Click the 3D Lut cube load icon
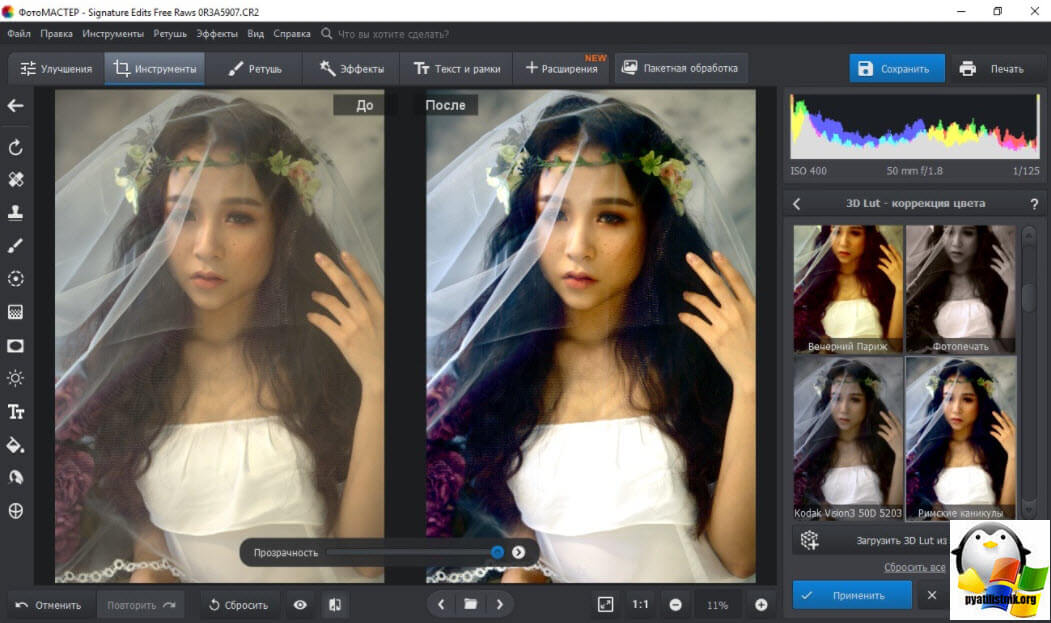Image resolution: width=1051 pixels, height=623 pixels. [810, 540]
